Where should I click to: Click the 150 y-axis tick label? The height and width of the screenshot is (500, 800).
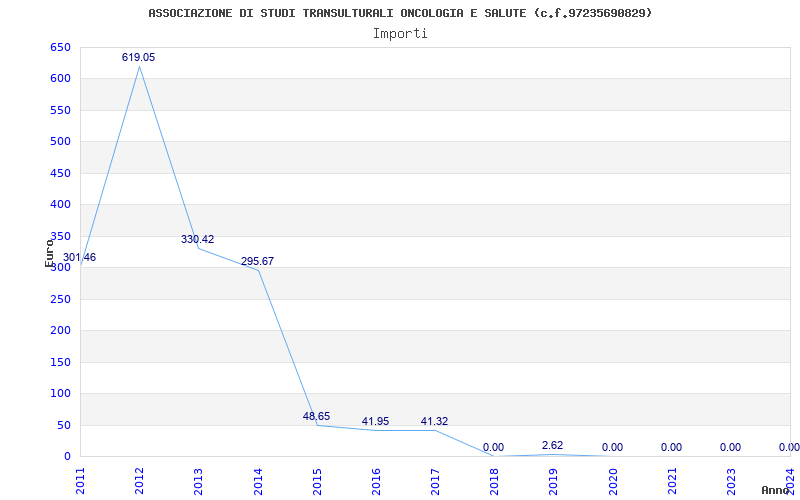(x=60, y=362)
